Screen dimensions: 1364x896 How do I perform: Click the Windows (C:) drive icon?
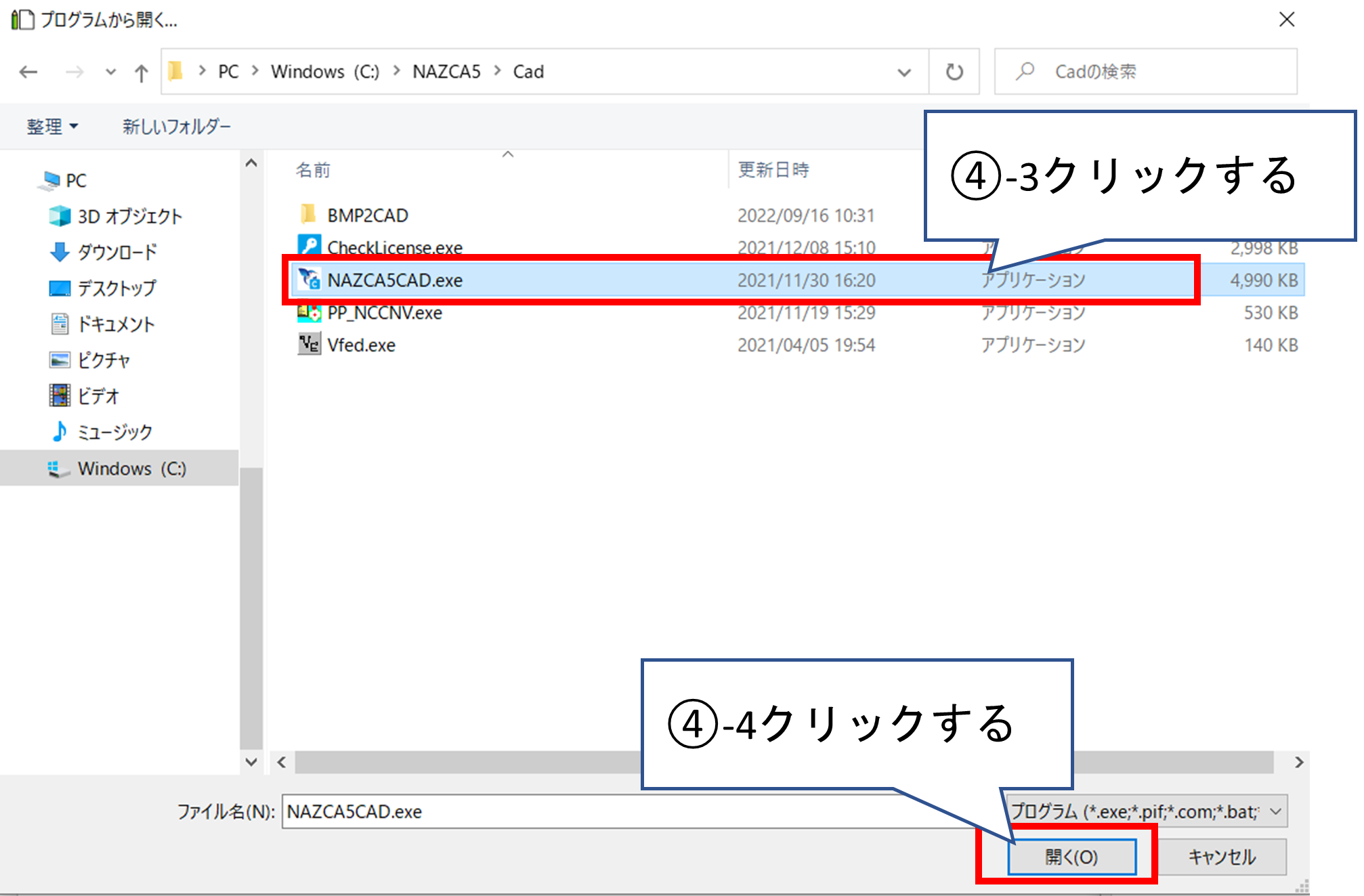pos(58,469)
